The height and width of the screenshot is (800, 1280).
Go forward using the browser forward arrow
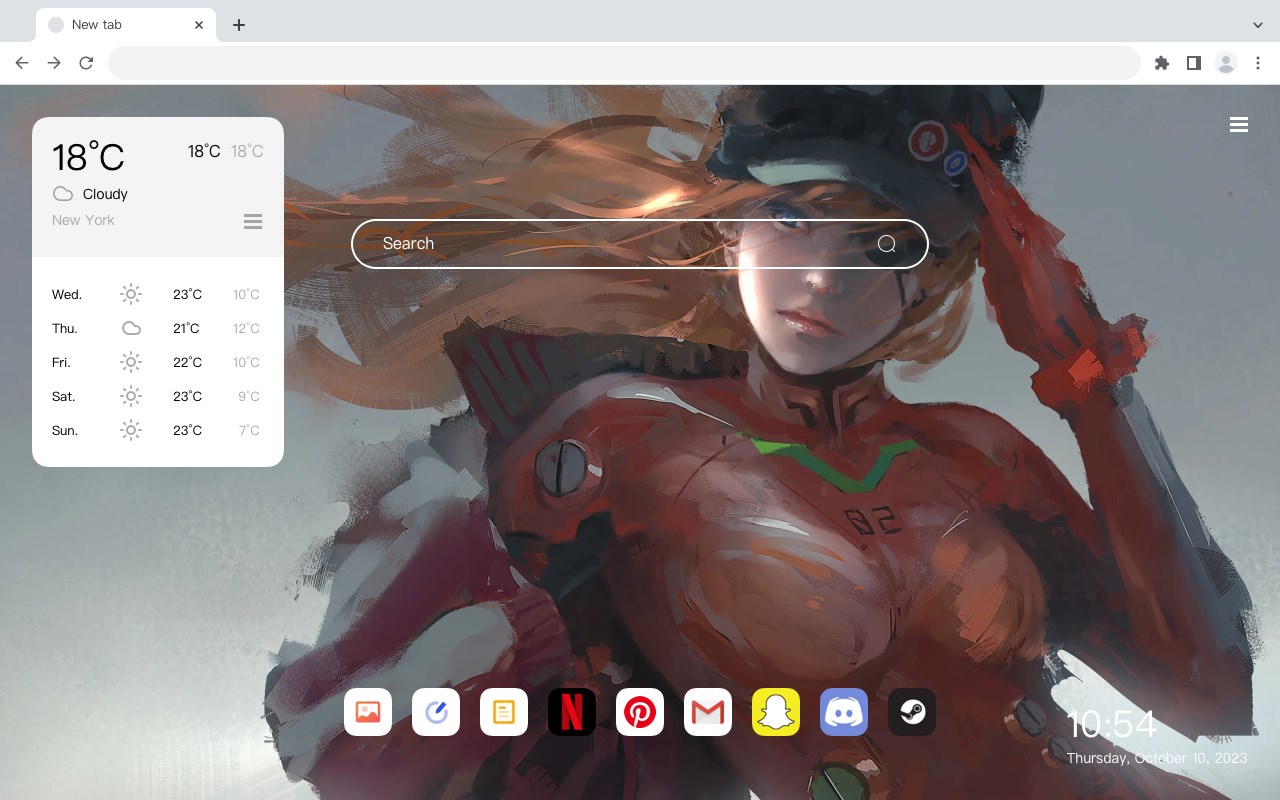pyautogui.click(x=54, y=63)
